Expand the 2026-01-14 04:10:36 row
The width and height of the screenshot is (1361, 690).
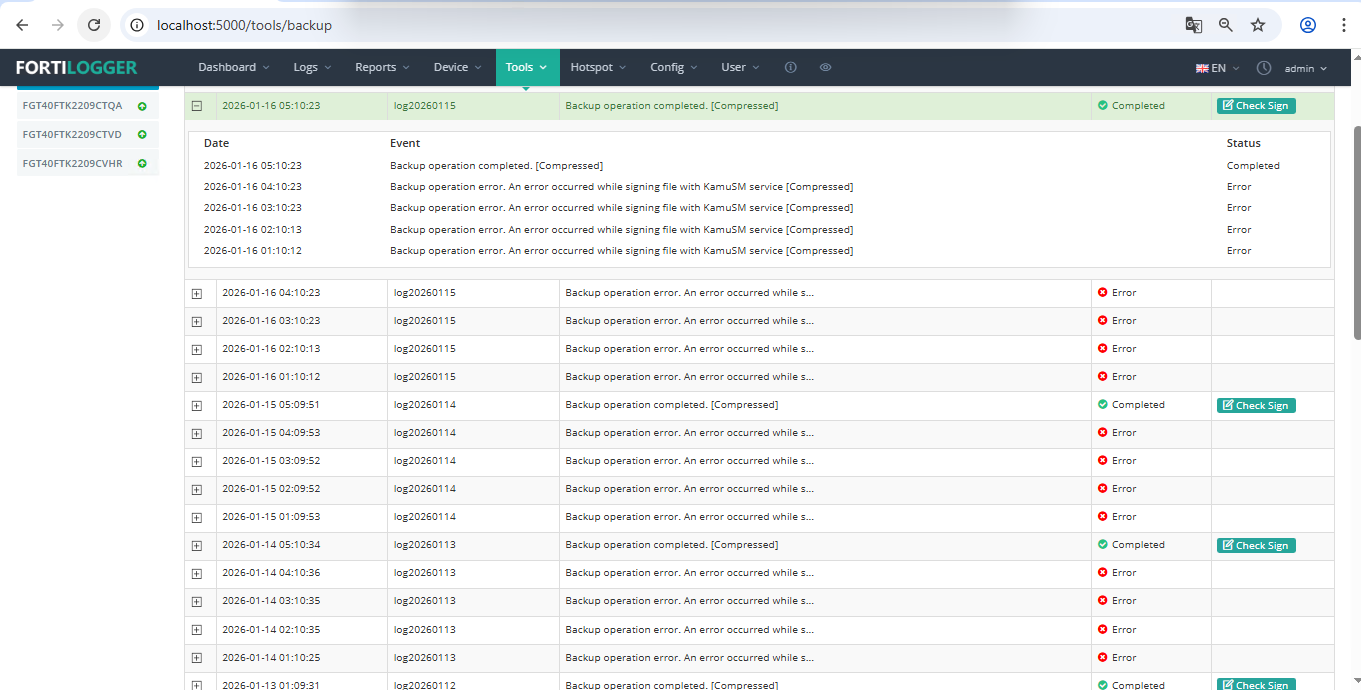click(x=197, y=573)
